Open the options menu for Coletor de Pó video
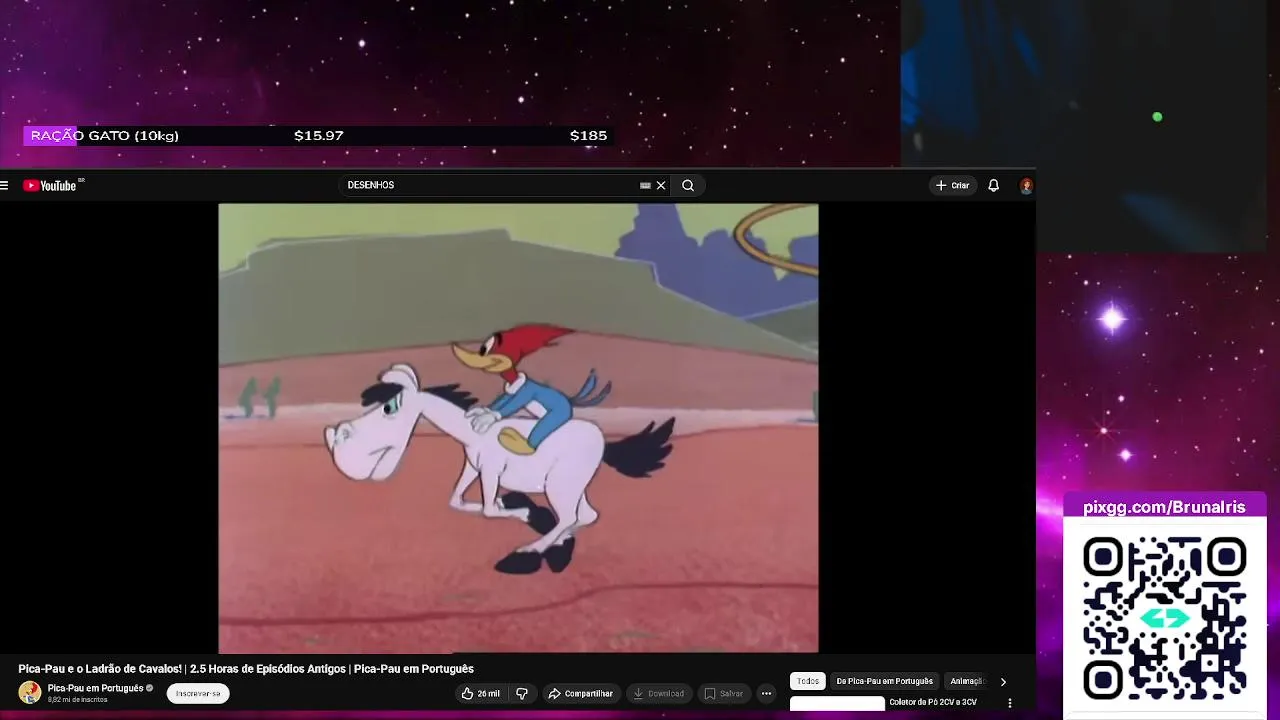 click(x=1009, y=703)
